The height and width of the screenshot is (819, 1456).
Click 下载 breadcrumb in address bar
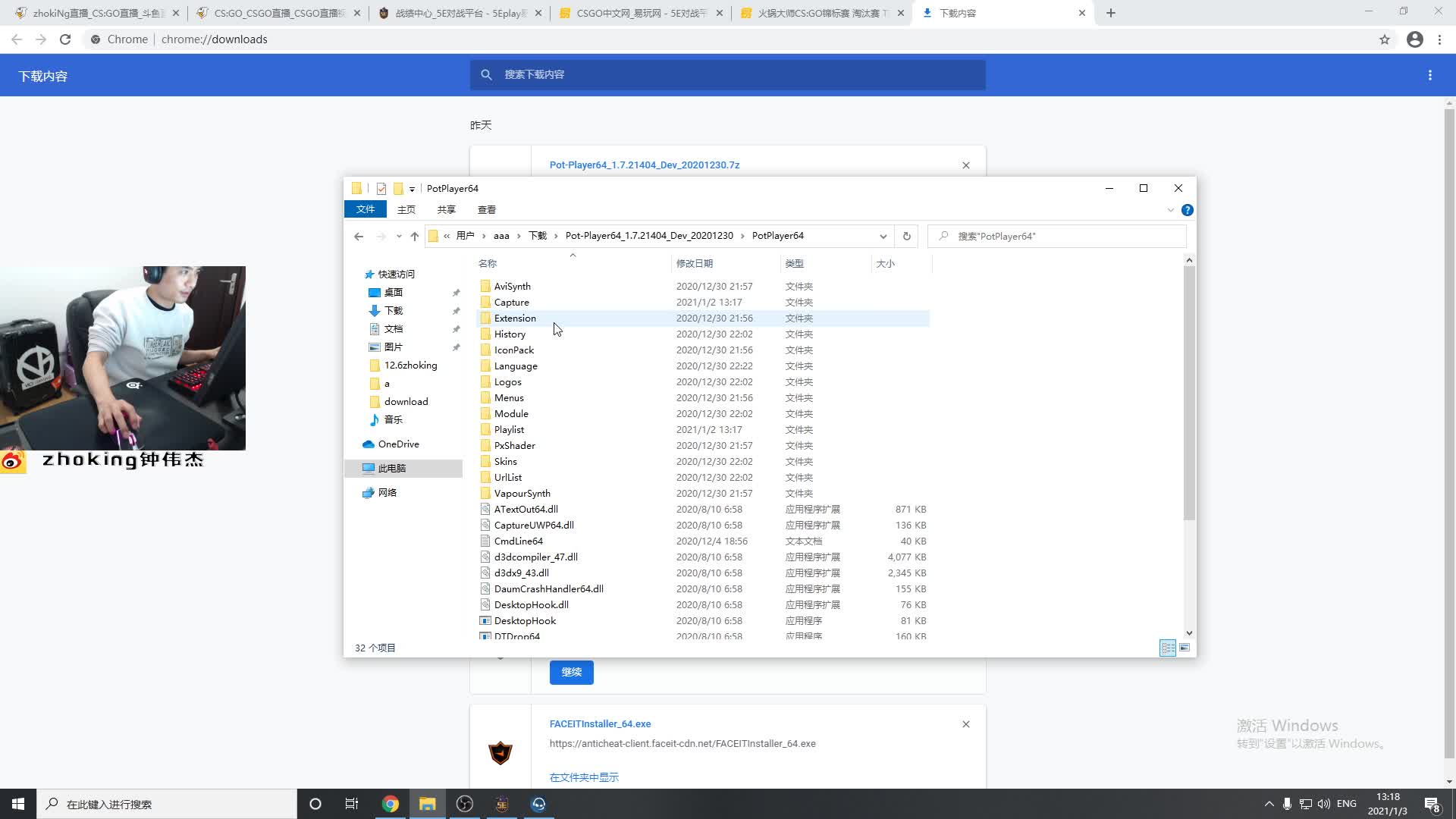click(538, 236)
